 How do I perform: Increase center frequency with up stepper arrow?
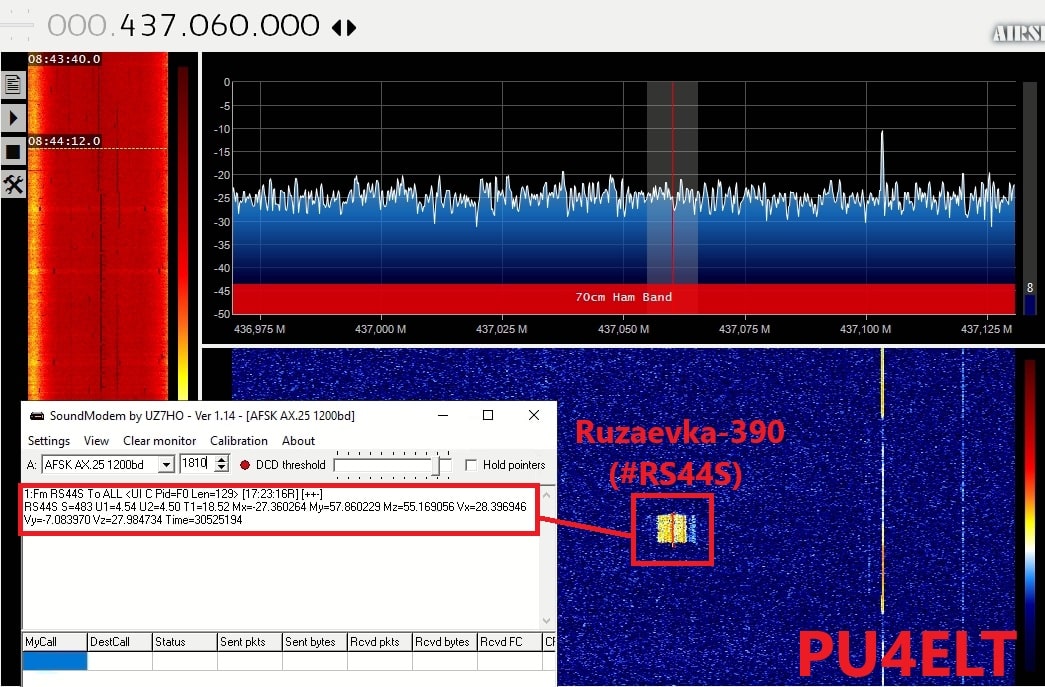click(x=222, y=459)
